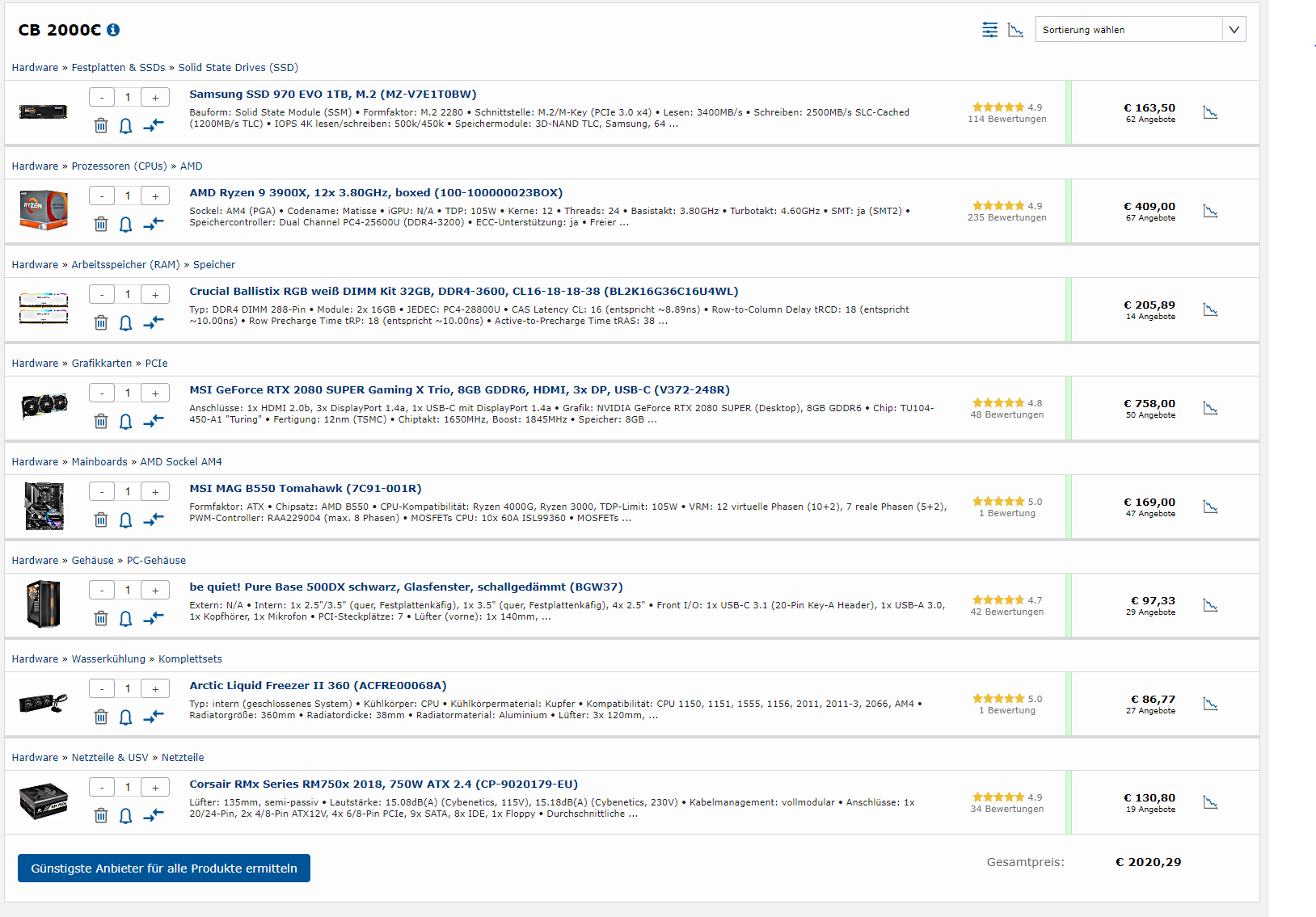Open price chart for Crucial Ballistix RGB
1316x917 pixels.
pos(1210,309)
